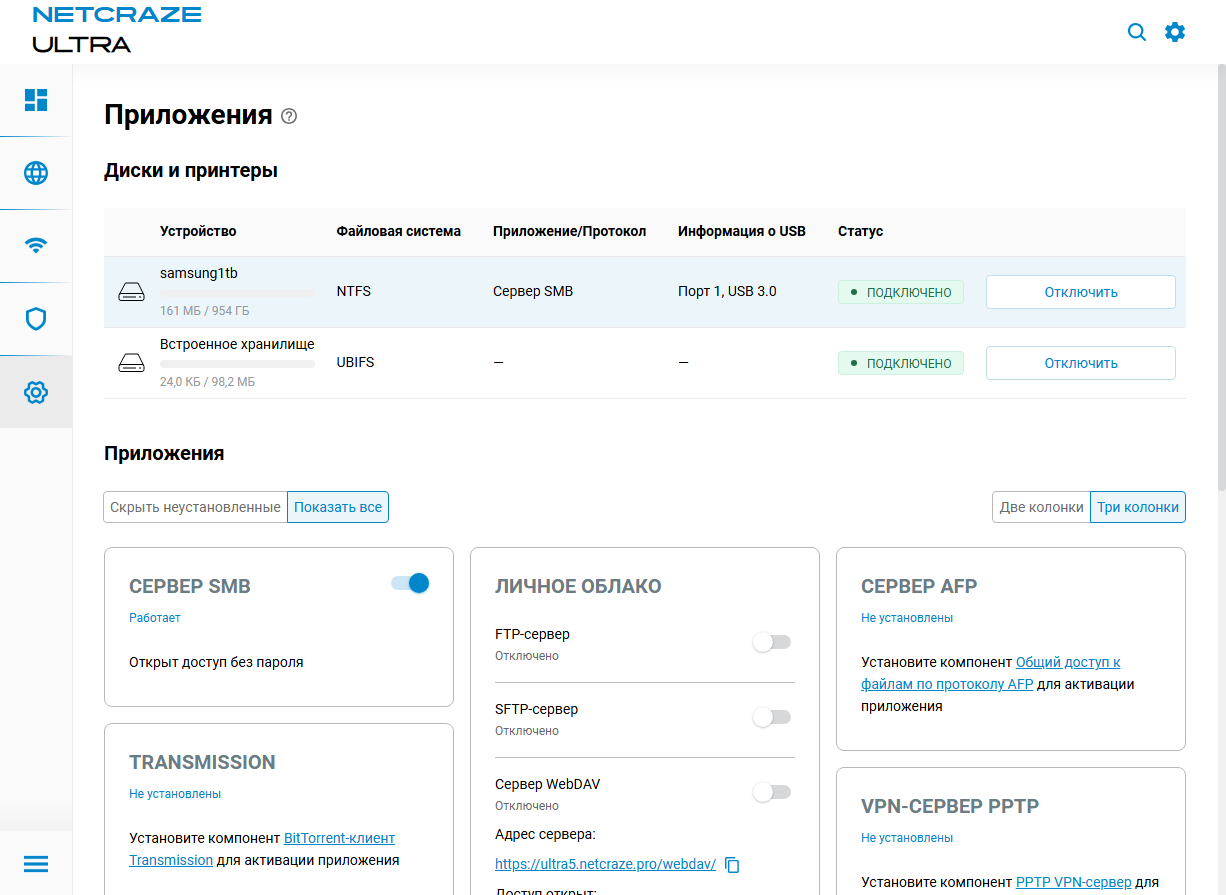
Task: Open settings gear in top bar
Action: click(1175, 32)
